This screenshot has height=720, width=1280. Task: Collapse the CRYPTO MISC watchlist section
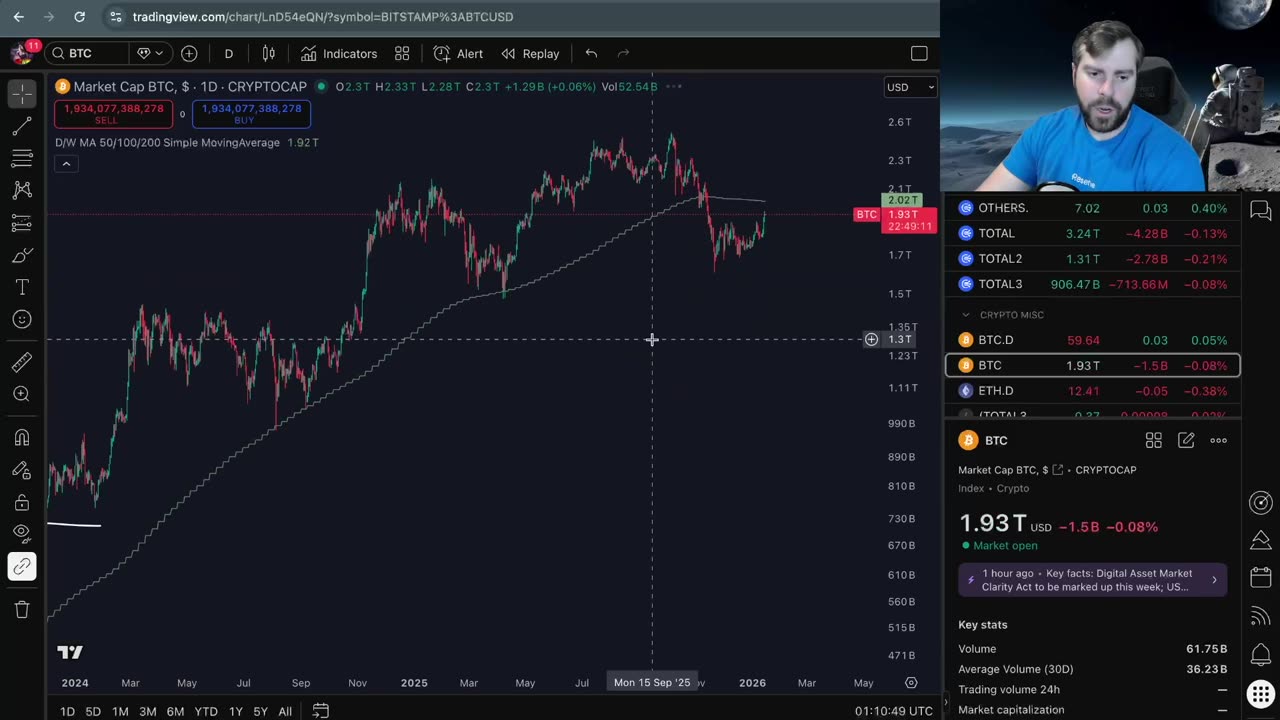[966, 315]
